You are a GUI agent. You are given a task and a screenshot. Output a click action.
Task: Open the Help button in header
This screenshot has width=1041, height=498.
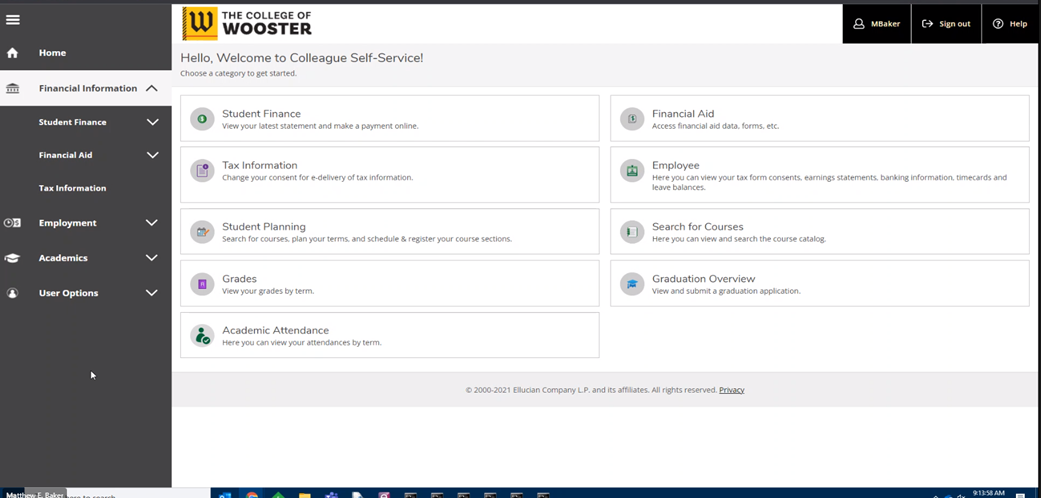[1010, 24]
